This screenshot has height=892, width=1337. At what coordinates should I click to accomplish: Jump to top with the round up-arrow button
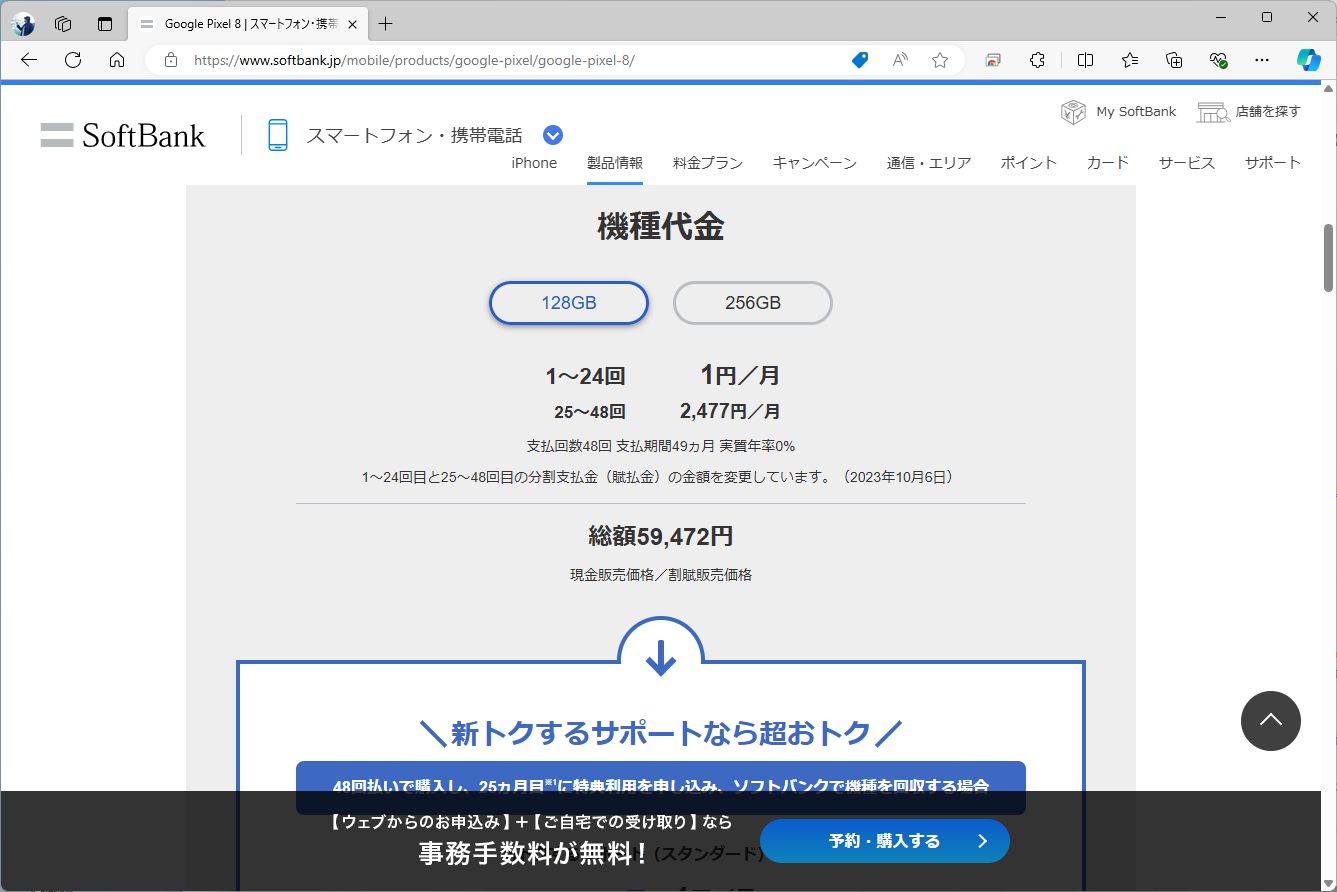[x=1271, y=721]
